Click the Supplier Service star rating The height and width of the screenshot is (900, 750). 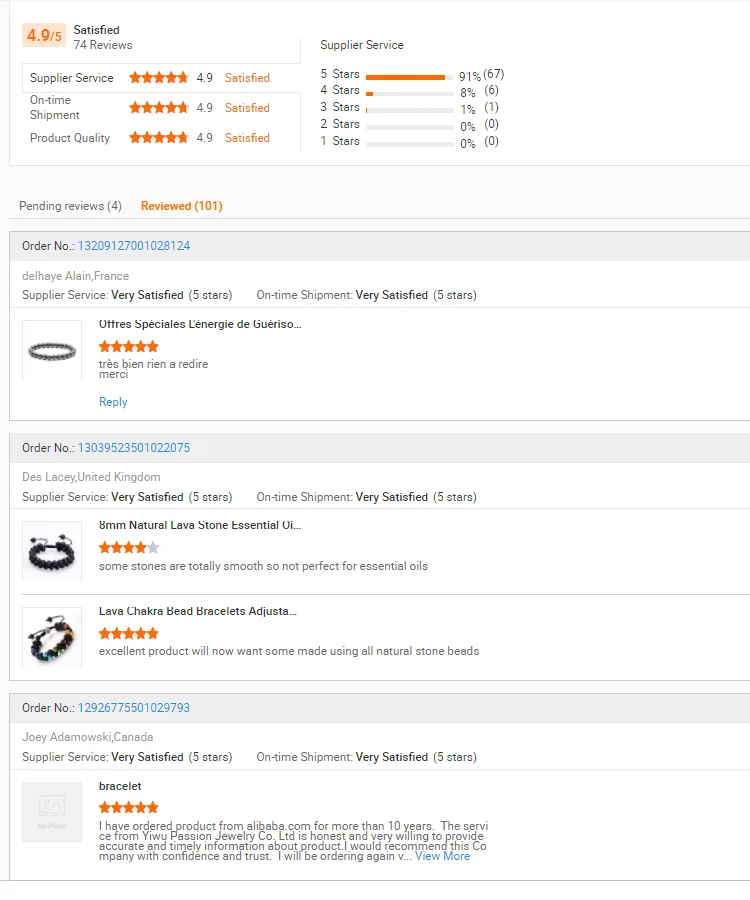click(x=158, y=77)
